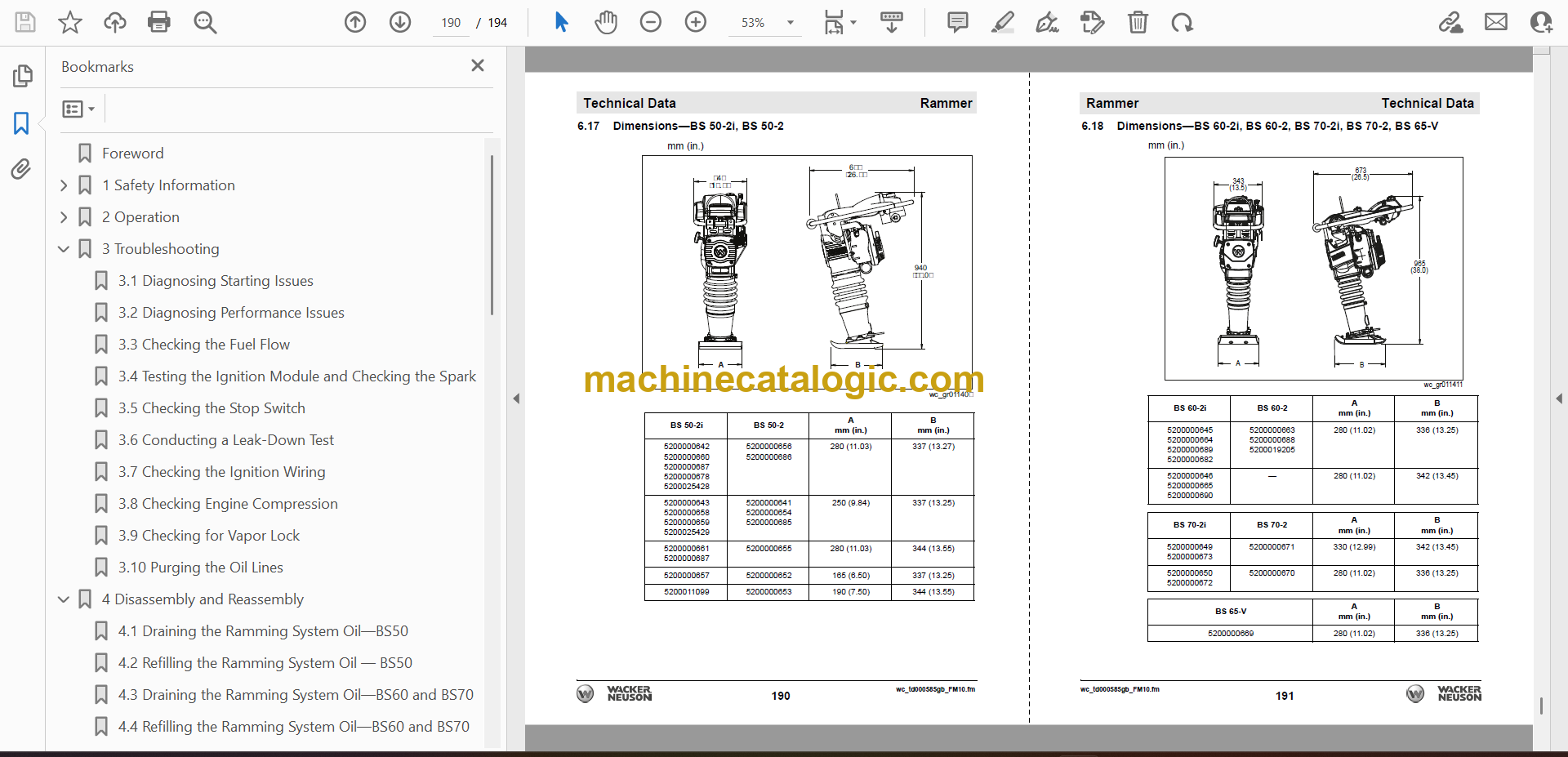
Task: Click the Stamp tool icon
Action: click(1092, 22)
